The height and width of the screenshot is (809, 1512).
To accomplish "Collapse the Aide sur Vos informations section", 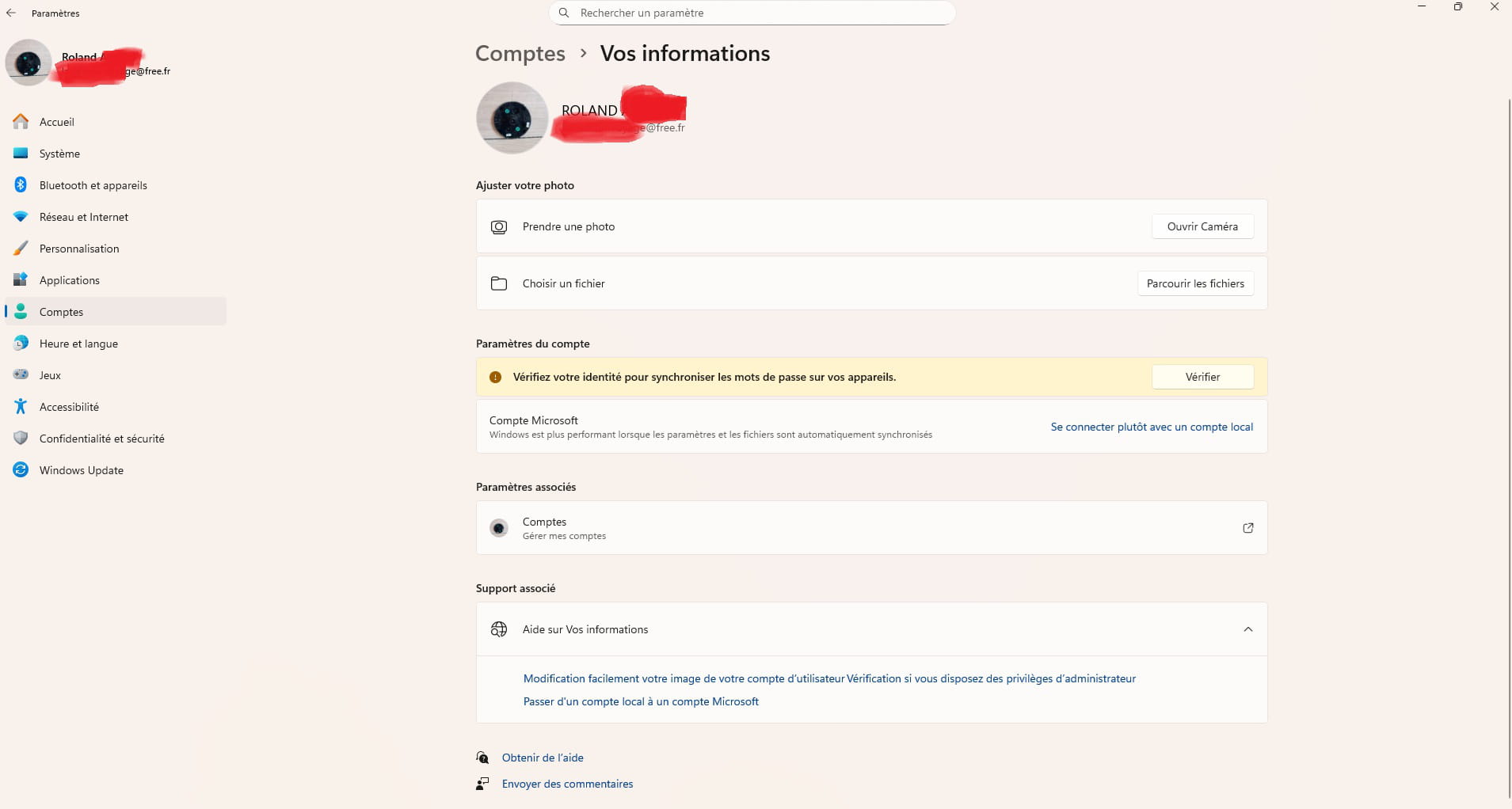I will click(1247, 629).
